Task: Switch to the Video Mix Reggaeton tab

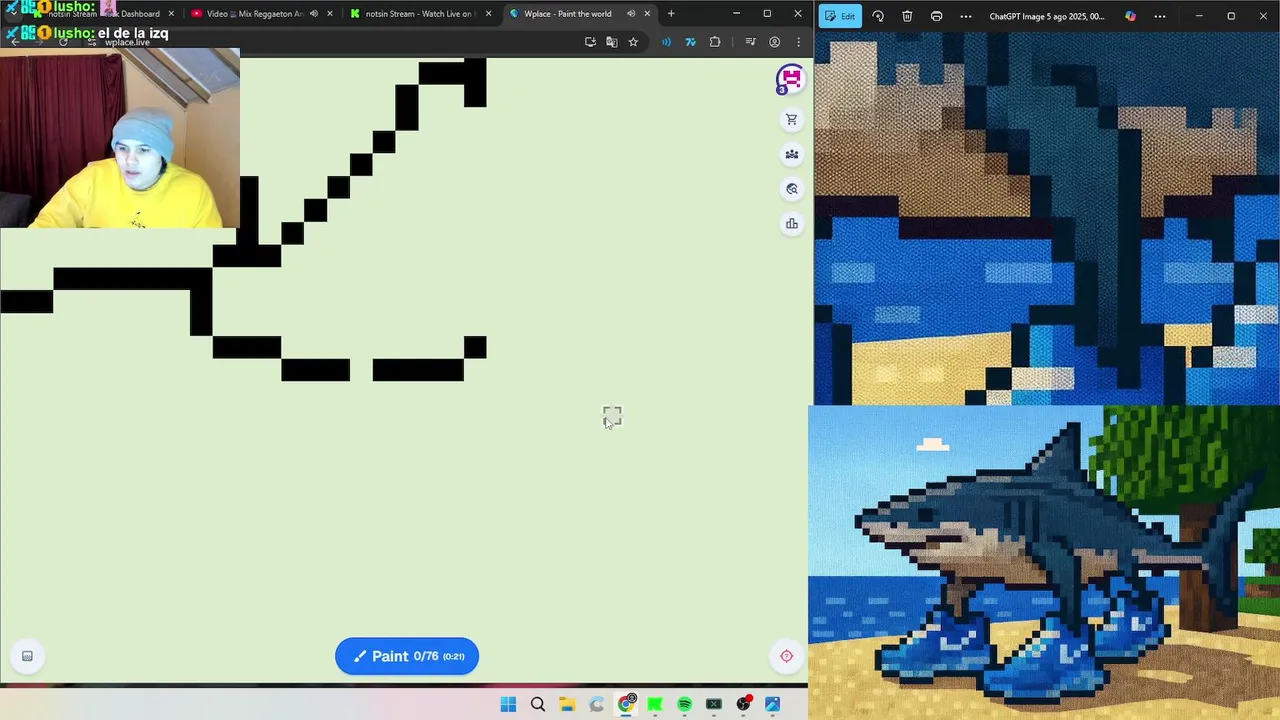Action: click(x=255, y=14)
